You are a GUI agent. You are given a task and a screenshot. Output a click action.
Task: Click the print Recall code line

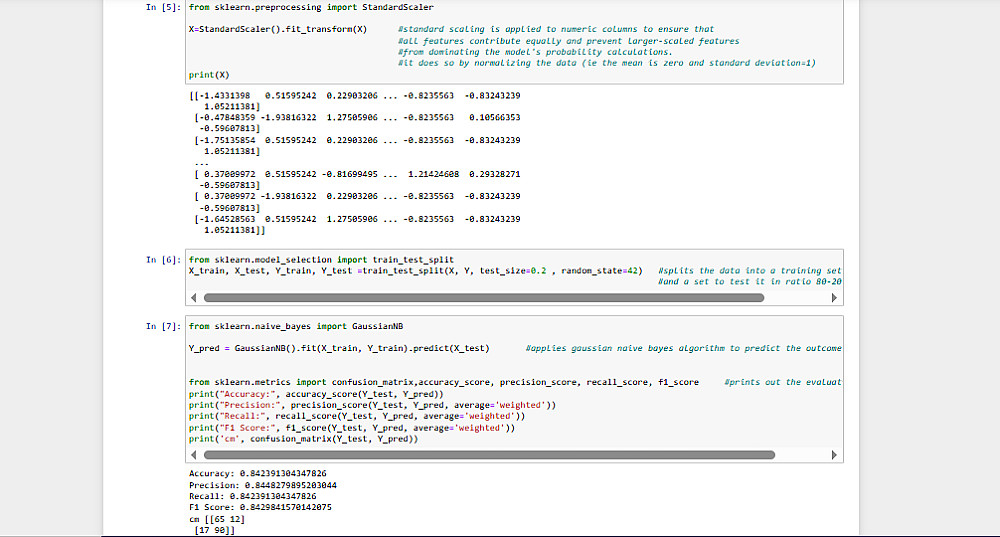click(x=357, y=416)
